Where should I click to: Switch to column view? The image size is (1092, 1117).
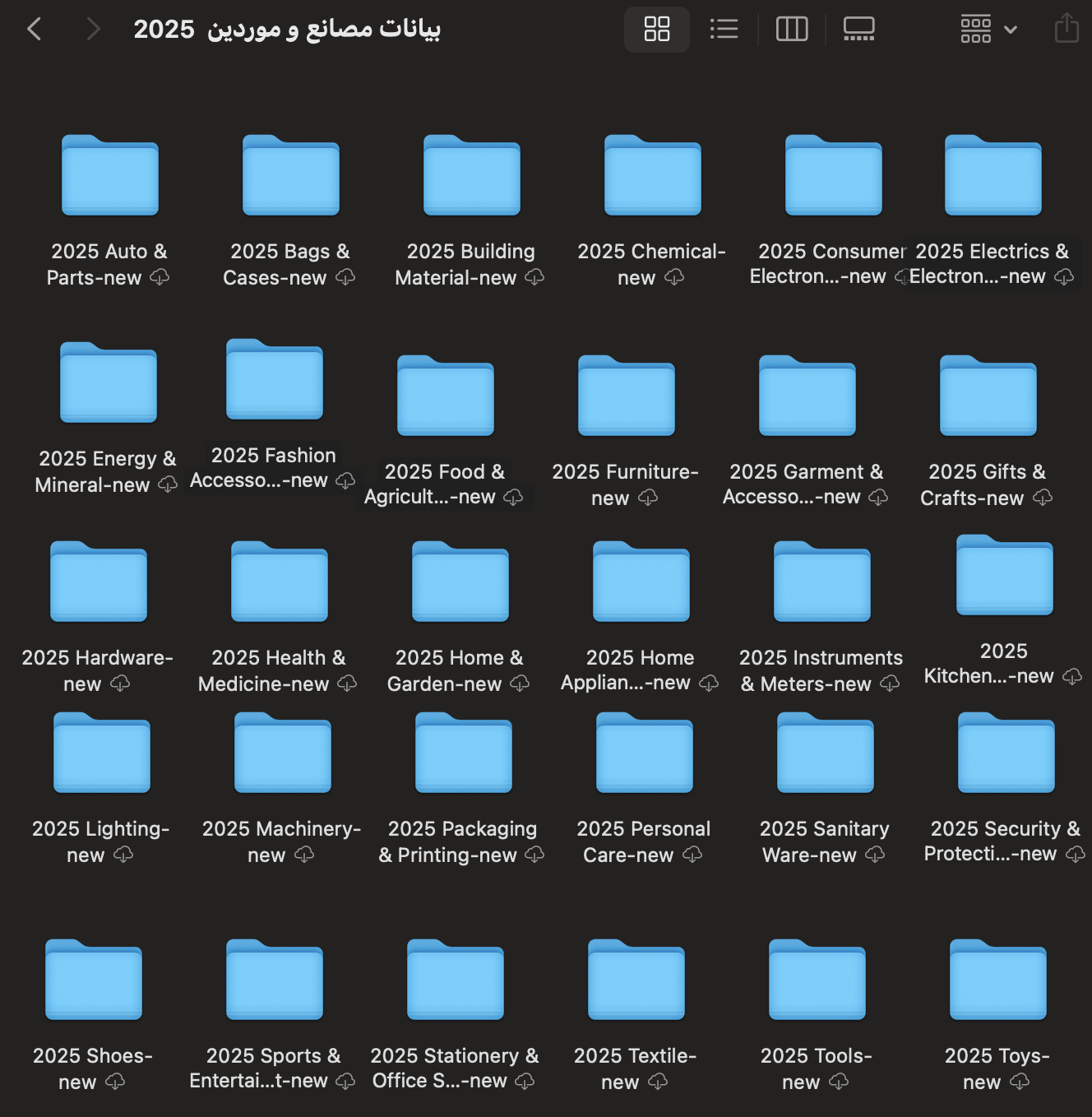tap(792, 30)
